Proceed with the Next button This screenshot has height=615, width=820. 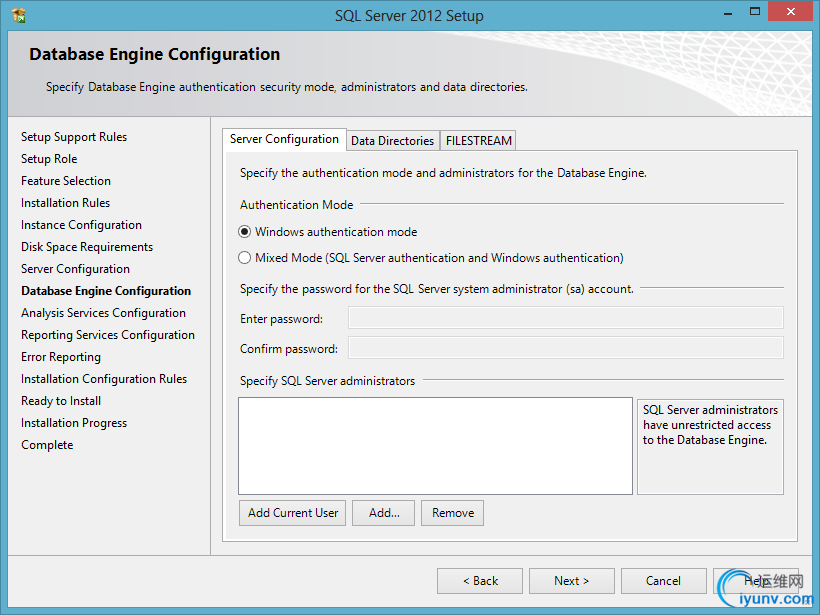pos(572,581)
